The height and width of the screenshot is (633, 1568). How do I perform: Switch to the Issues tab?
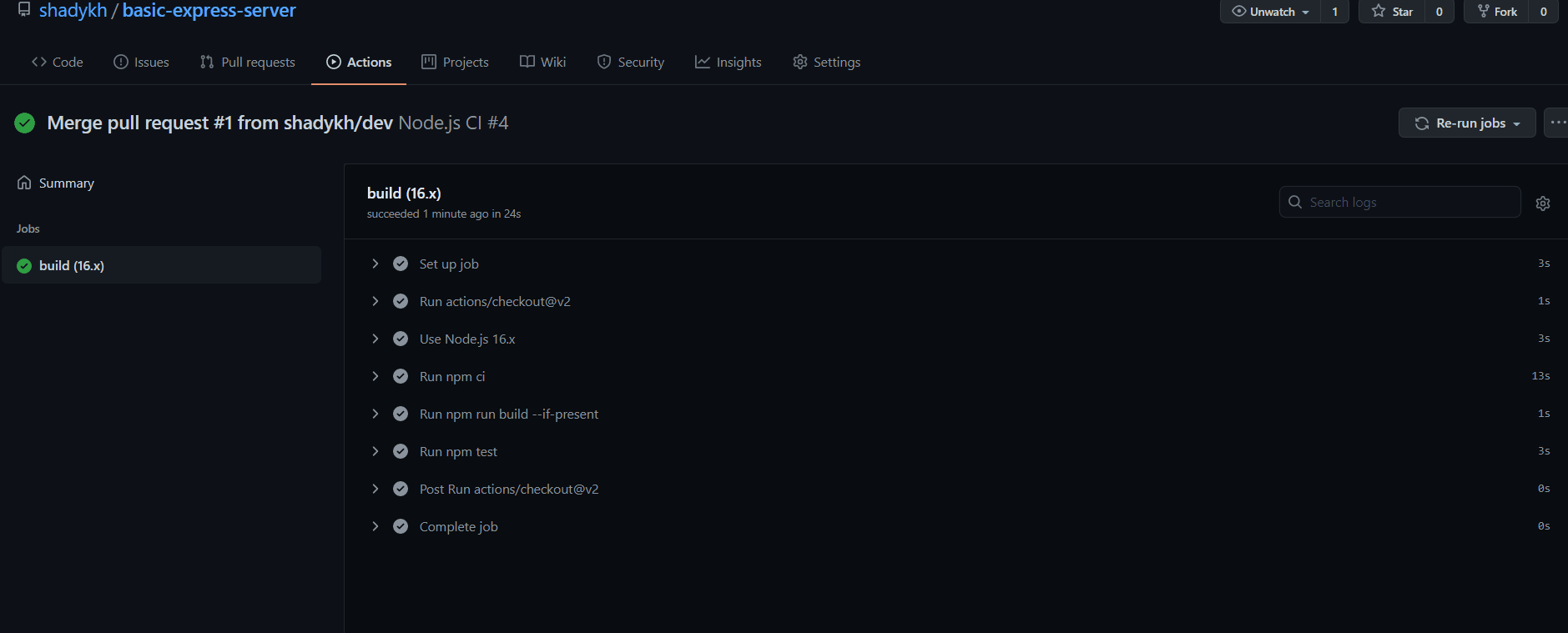click(141, 62)
